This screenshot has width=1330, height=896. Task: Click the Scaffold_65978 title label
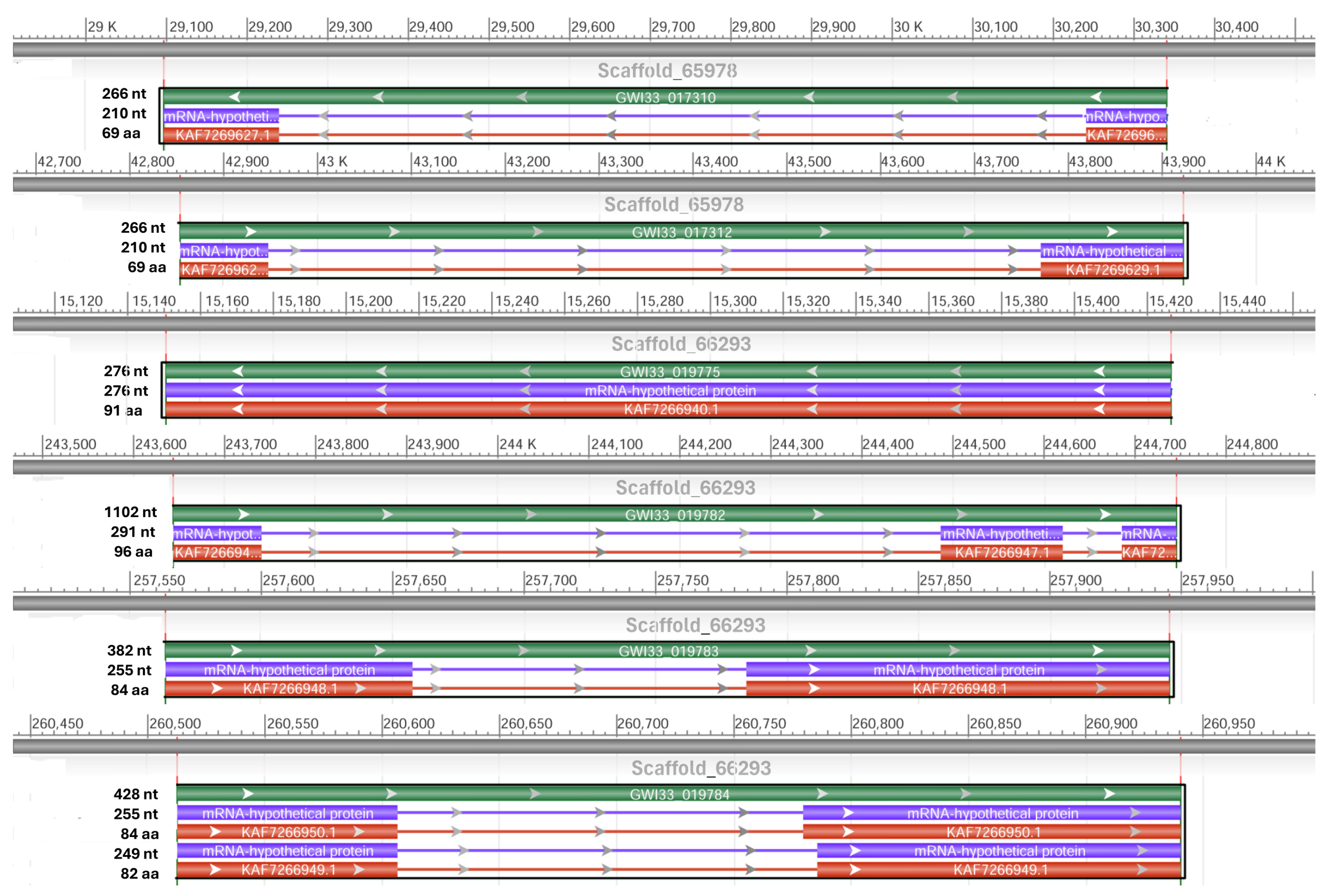coord(667,72)
